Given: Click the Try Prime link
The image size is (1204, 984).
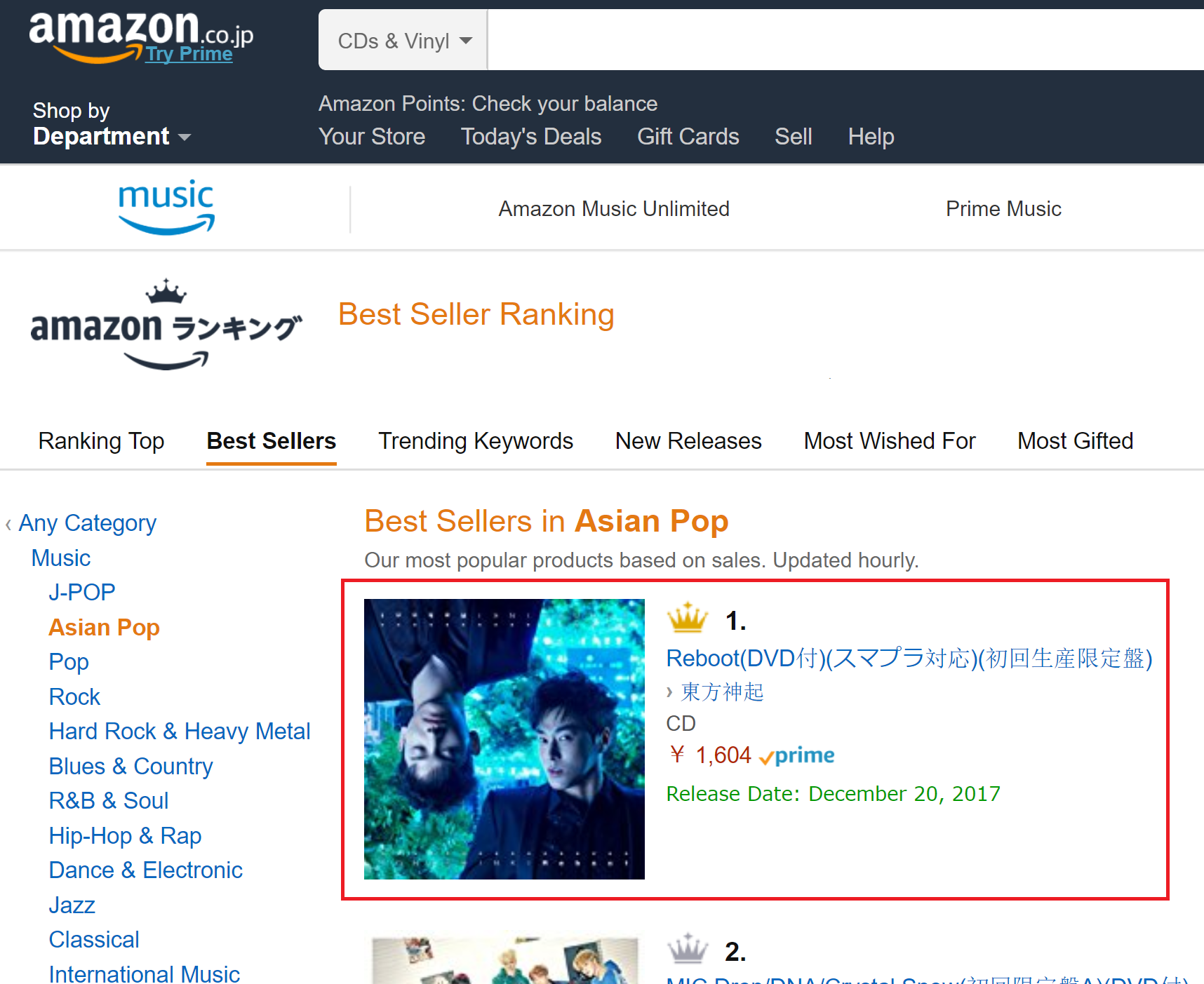Looking at the screenshot, I should (x=189, y=54).
